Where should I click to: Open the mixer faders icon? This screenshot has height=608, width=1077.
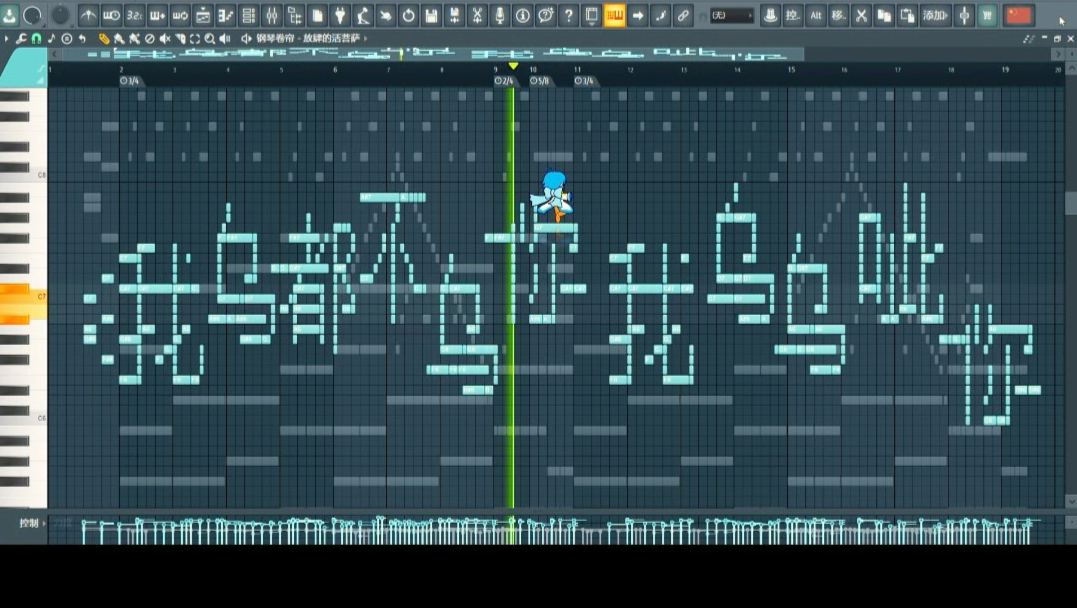pos(272,15)
